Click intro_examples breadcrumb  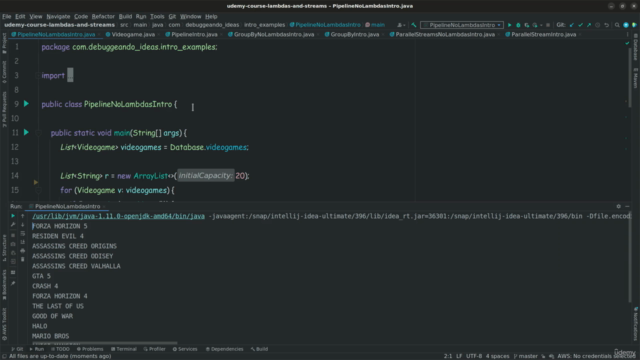(264, 25)
